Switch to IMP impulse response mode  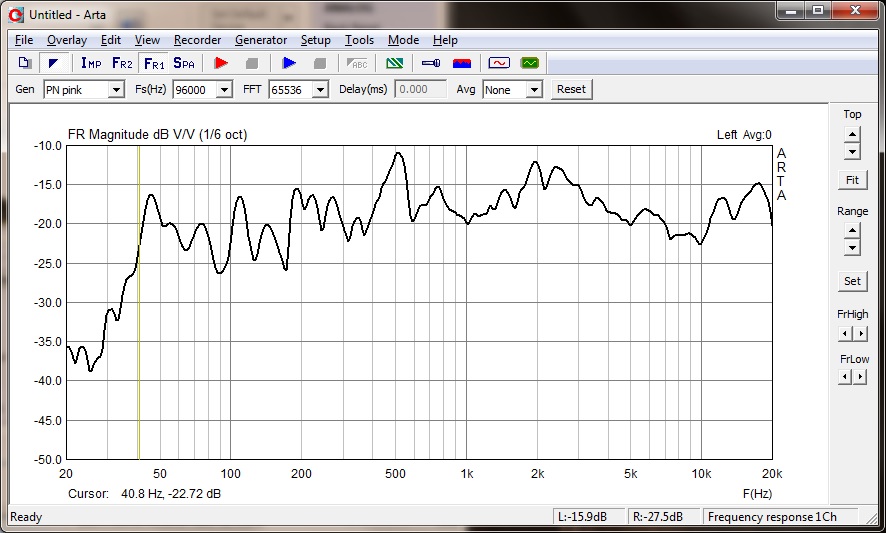(x=91, y=63)
